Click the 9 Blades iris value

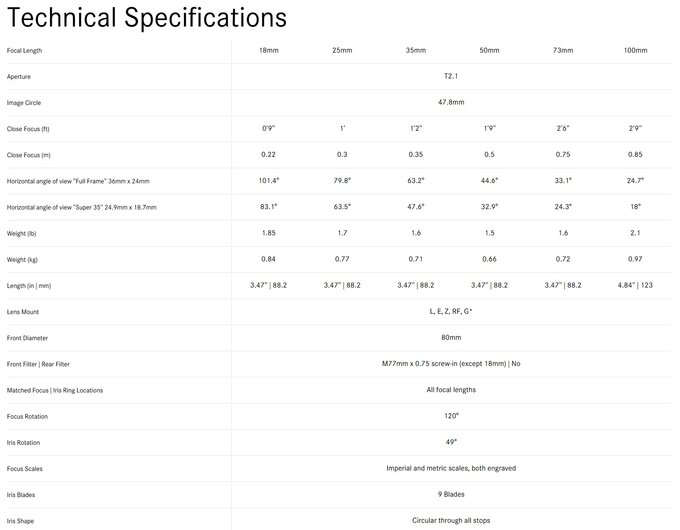[x=451, y=494]
